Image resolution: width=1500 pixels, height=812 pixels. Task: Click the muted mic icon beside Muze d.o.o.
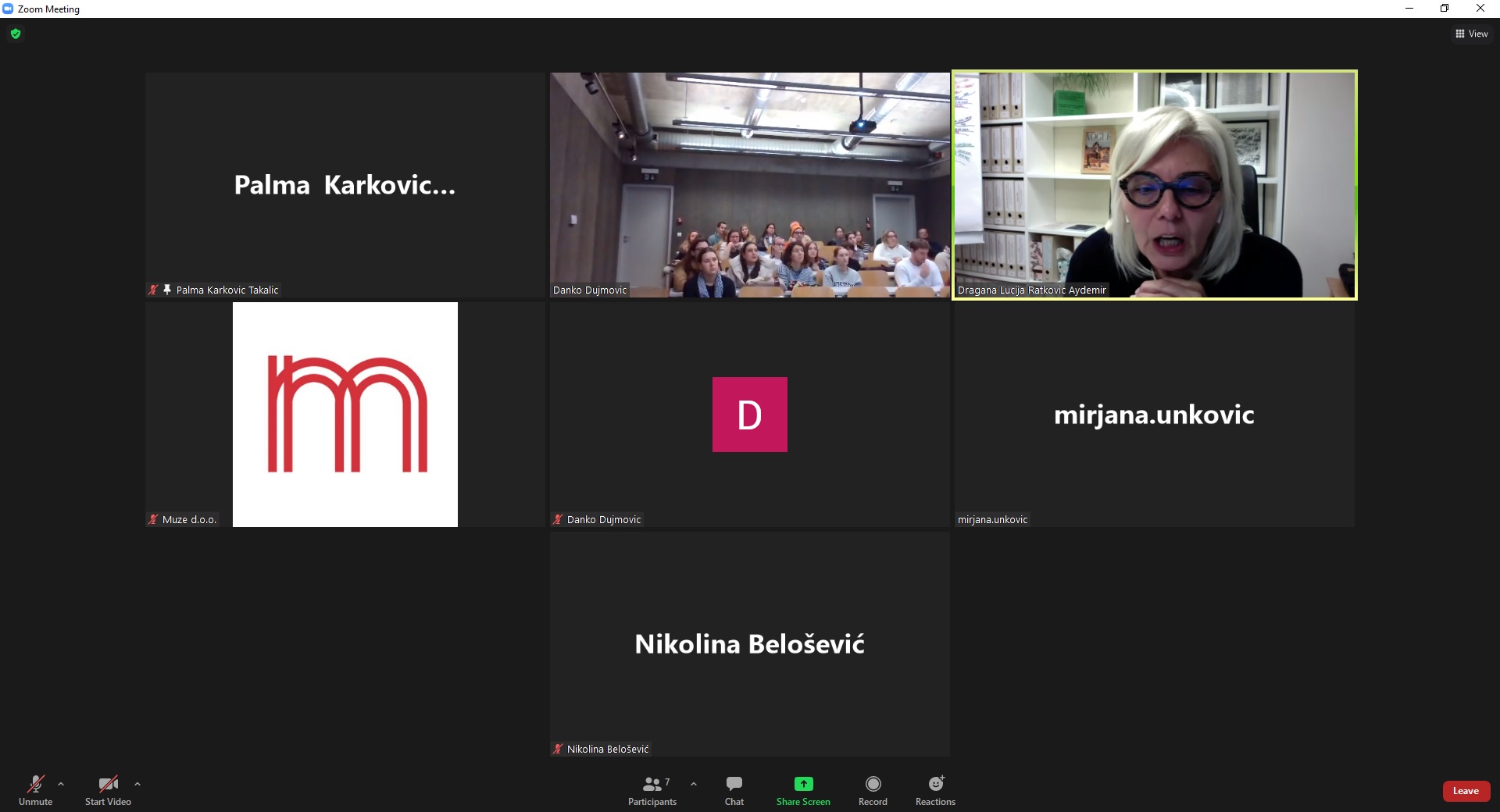tap(153, 519)
